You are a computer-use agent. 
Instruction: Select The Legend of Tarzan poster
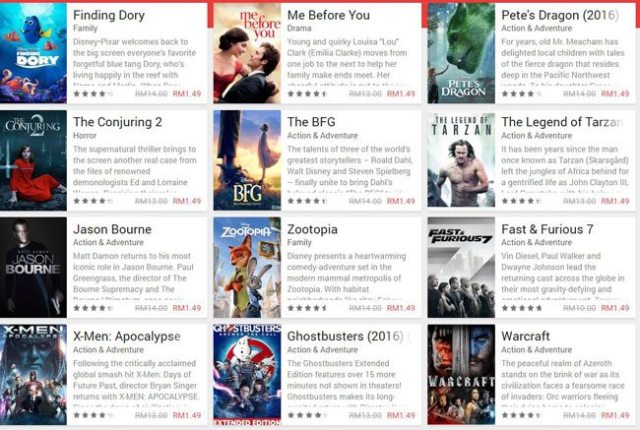coord(461,160)
